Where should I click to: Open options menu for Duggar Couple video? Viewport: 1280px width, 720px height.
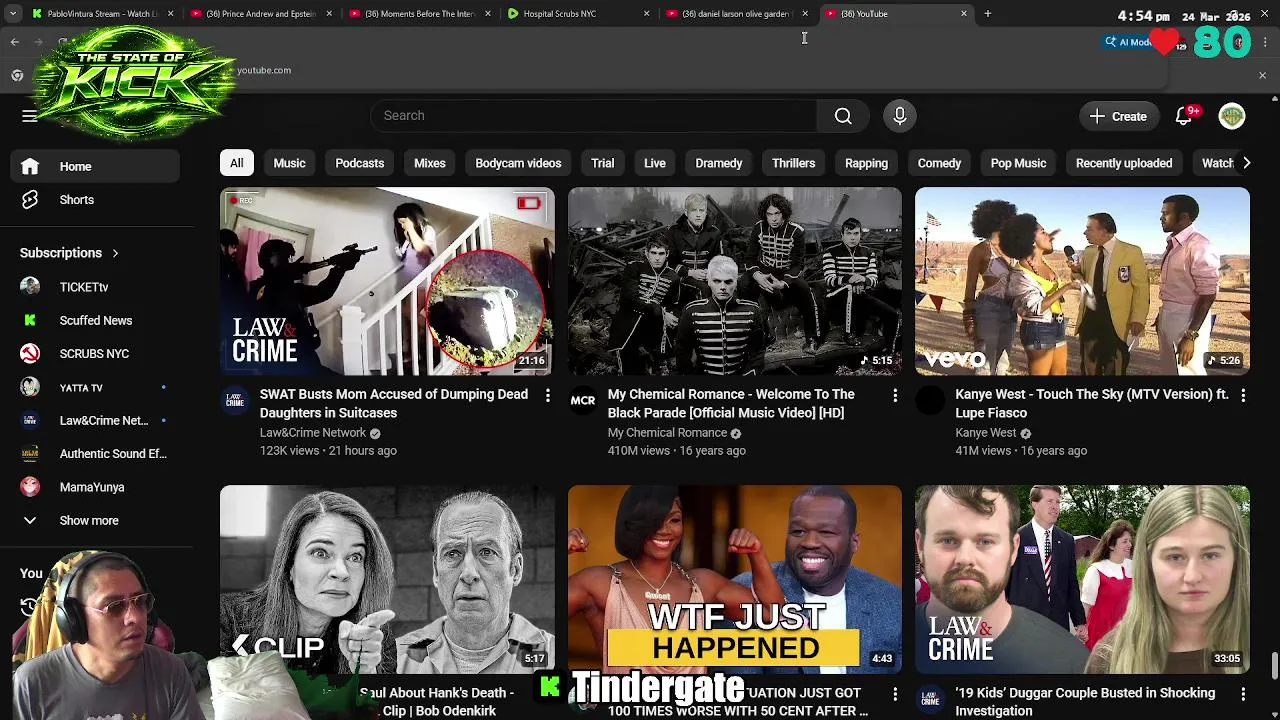pyautogui.click(x=1243, y=694)
